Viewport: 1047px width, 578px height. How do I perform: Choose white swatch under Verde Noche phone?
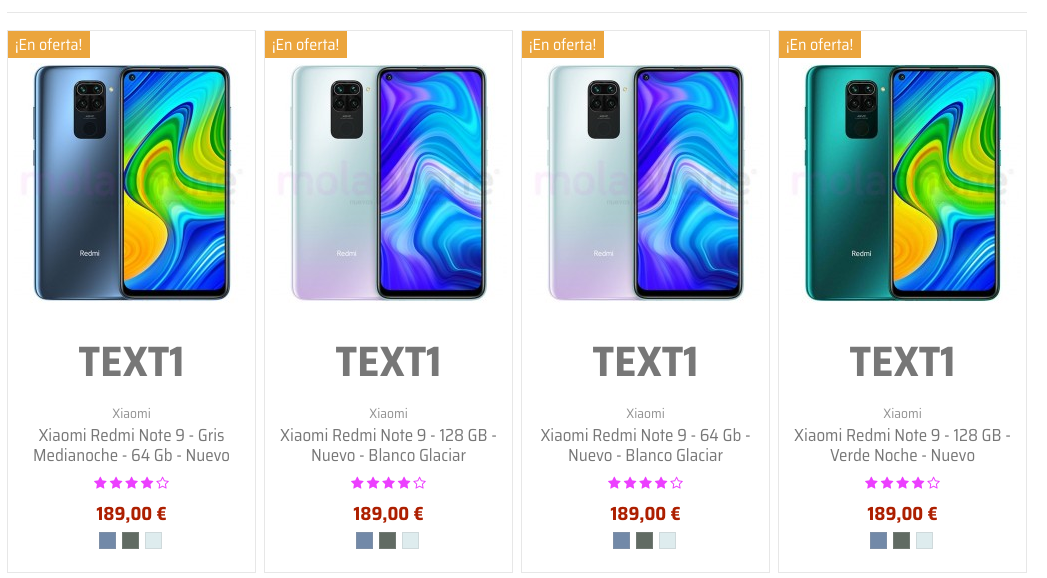click(x=925, y=541)
